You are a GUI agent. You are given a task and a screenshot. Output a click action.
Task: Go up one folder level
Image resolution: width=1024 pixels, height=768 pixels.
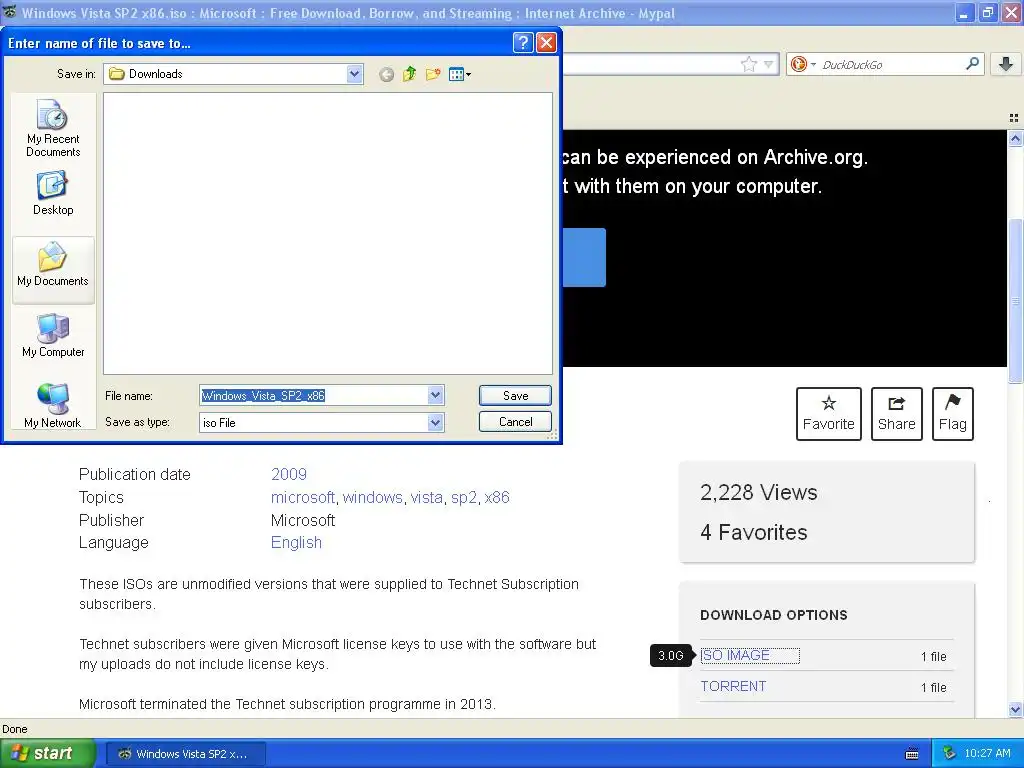pyautogui.click(x=409, y=74)
